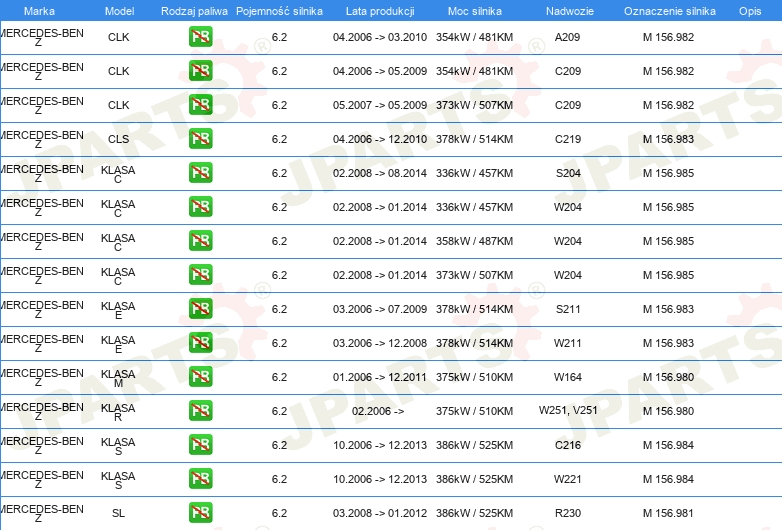782x530 pixels.
Task: Select the 'W251, V251' body cell
Action: [568, 410]
